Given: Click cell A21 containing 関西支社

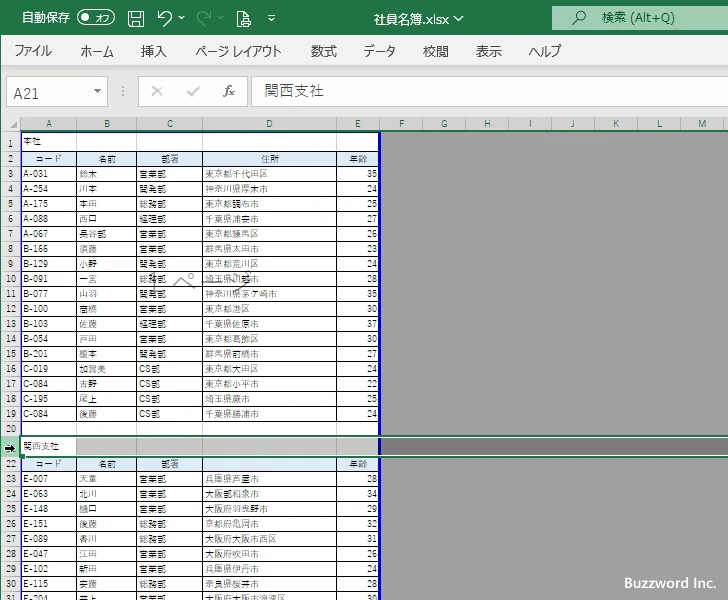Looking at the screenshot, I should click(49, 446).
